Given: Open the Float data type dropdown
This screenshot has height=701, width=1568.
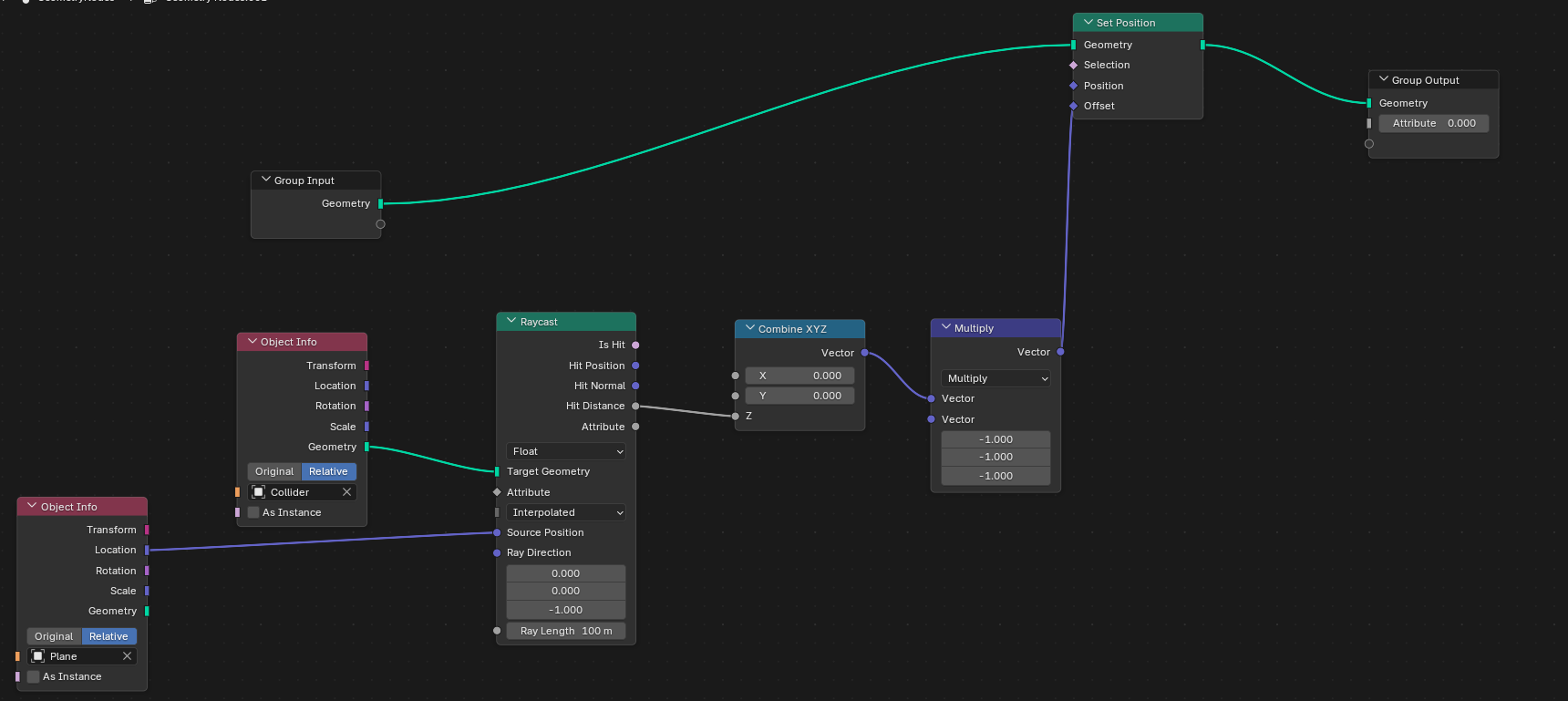Looking at the screenshot, I should [x=566, y=451].
